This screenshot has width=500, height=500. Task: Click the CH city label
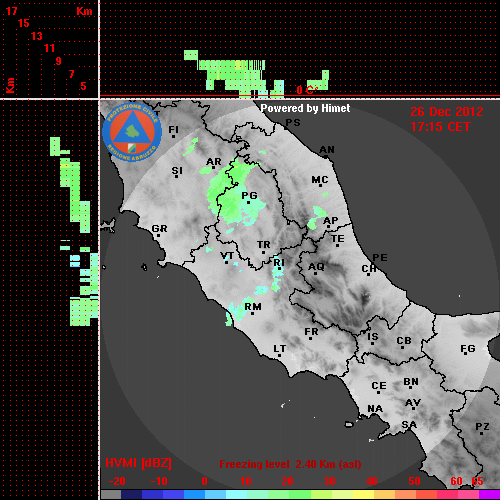point(369,269)
